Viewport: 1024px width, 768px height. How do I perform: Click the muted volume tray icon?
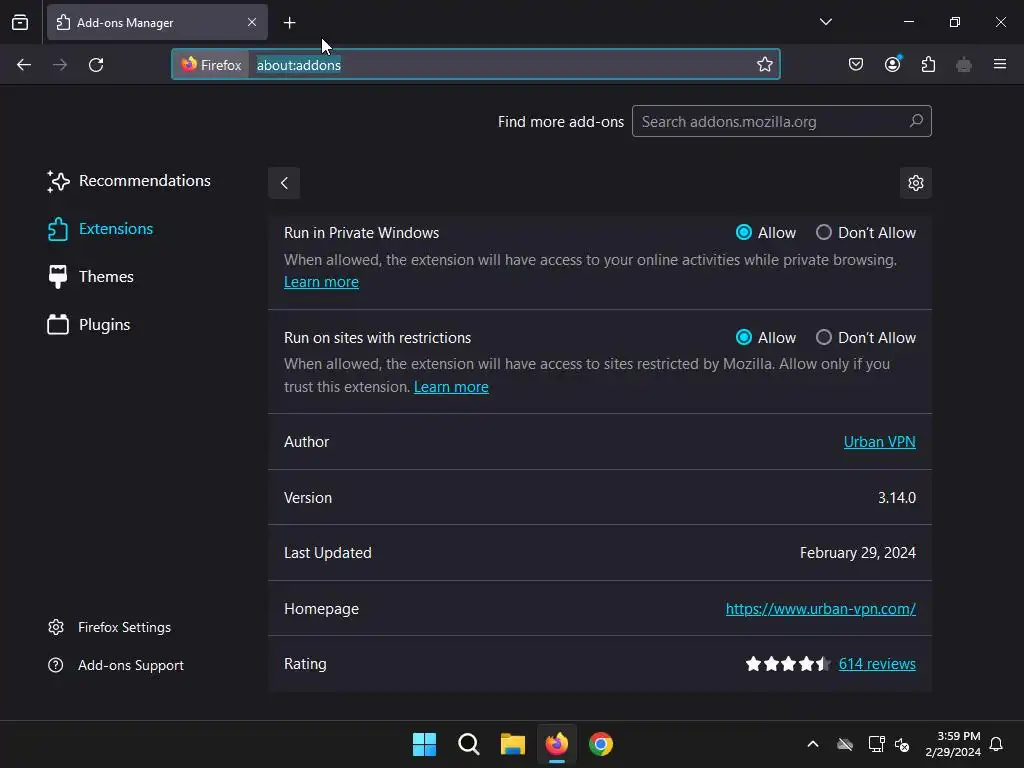point(903,744)
